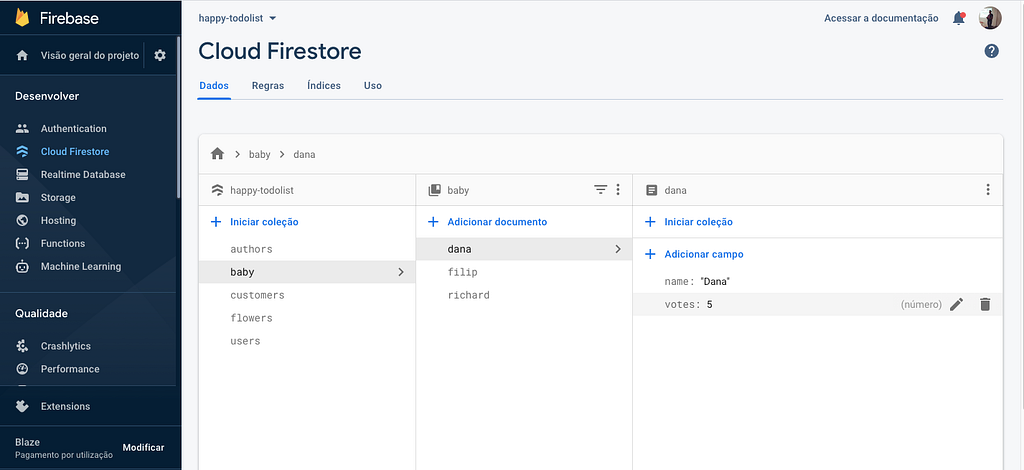The height and width of the screenshot is (470, 1024).
Task: Open project settings gear icon
Action: [160, 55]
